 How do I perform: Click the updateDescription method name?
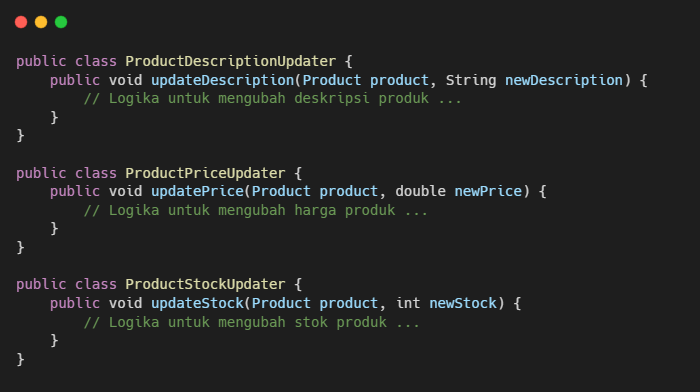coord(222,80)
